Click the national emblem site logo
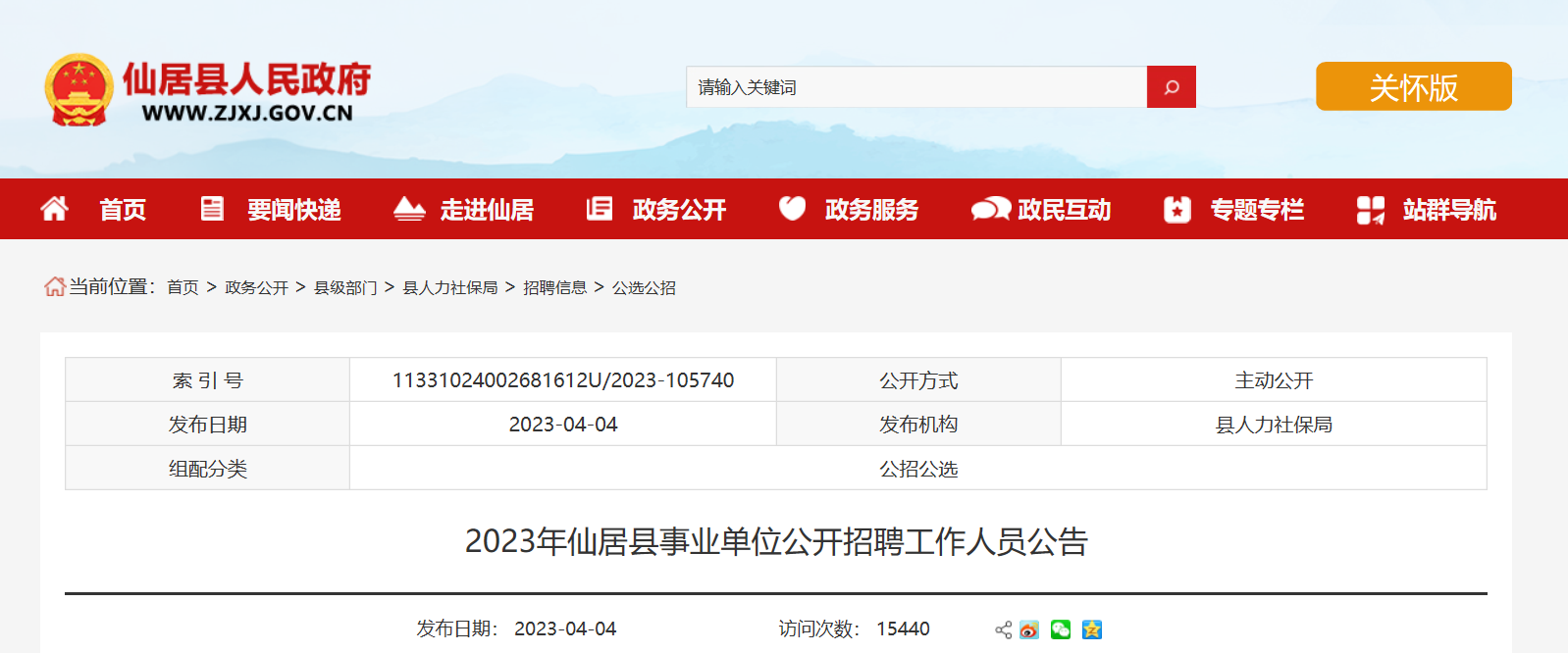The height and width of the screenshot is (653, 1568). 78,90
